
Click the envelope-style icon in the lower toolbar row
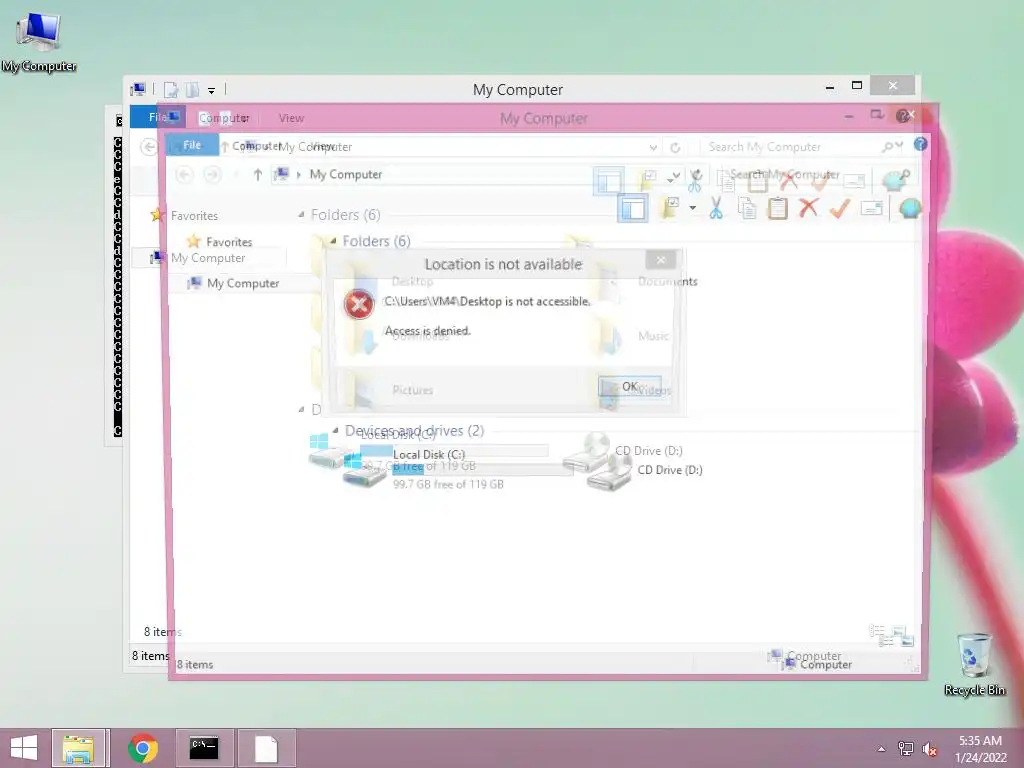[871, 208]
